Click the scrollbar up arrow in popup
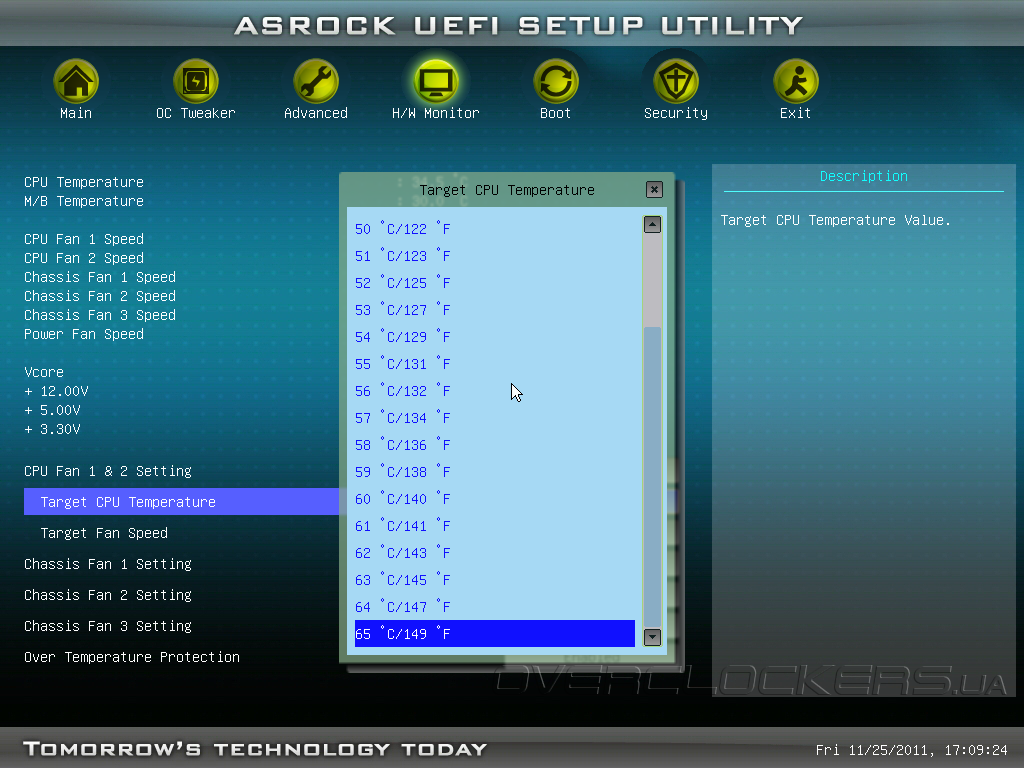 [652, 225]
